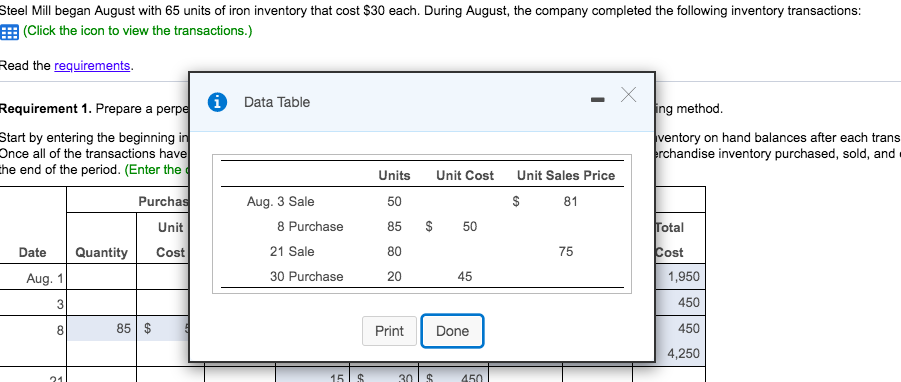The image size is (901, 382).
Task: Click the 'Units' column header in data table
Action: pos(394,176)
